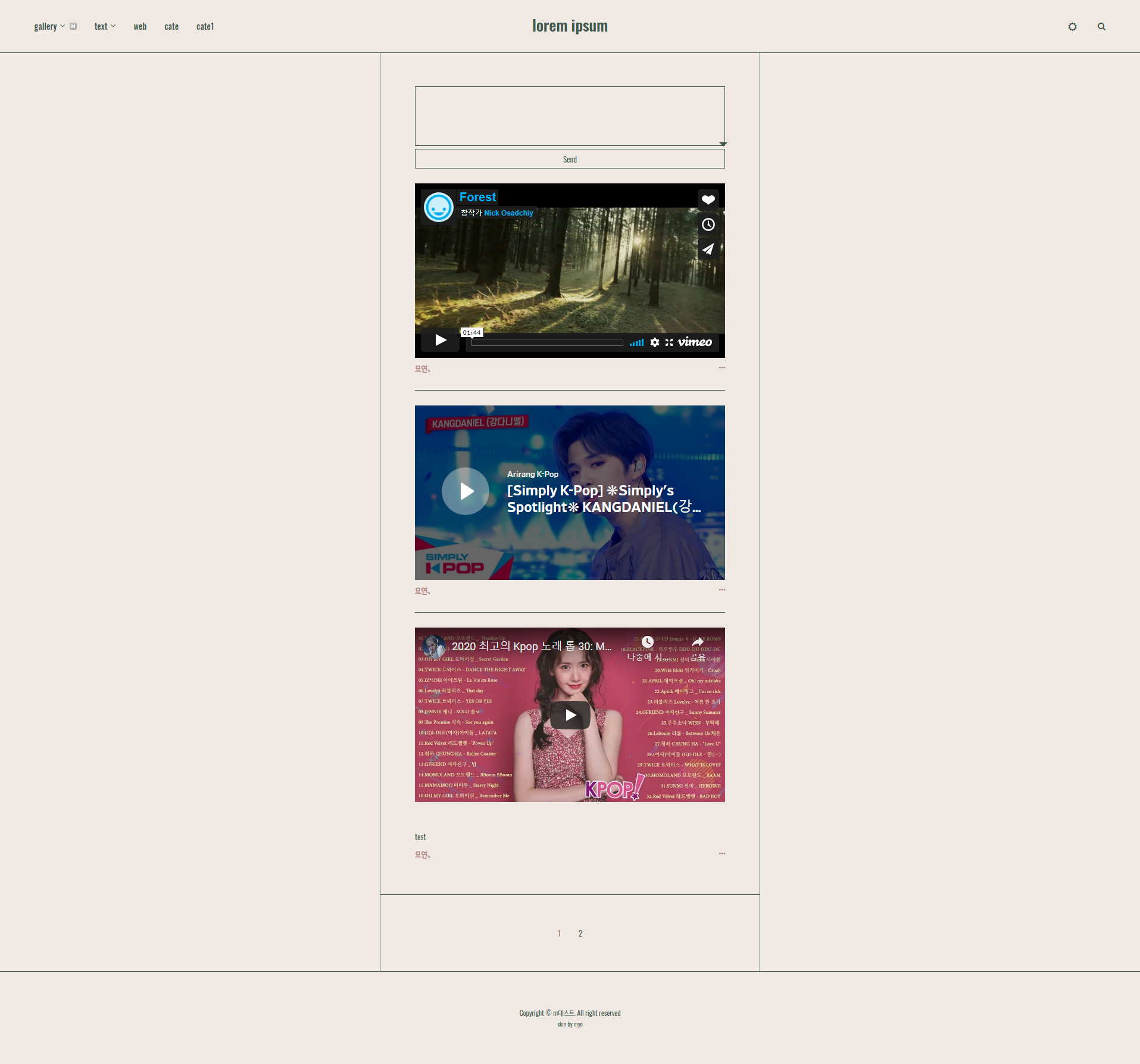The height and width of the screenshot is (1064, 1140).
Task: Open Arirang K-Pop channel label
Action: pos(533,474)
